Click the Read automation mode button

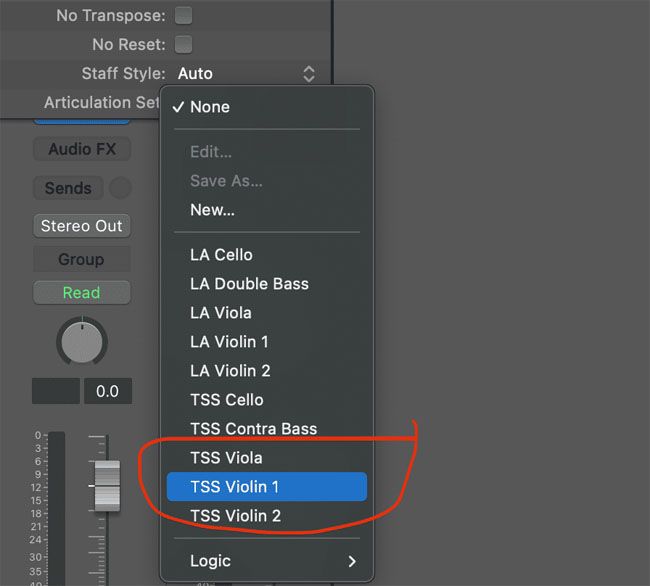click(x=81, y=293)
